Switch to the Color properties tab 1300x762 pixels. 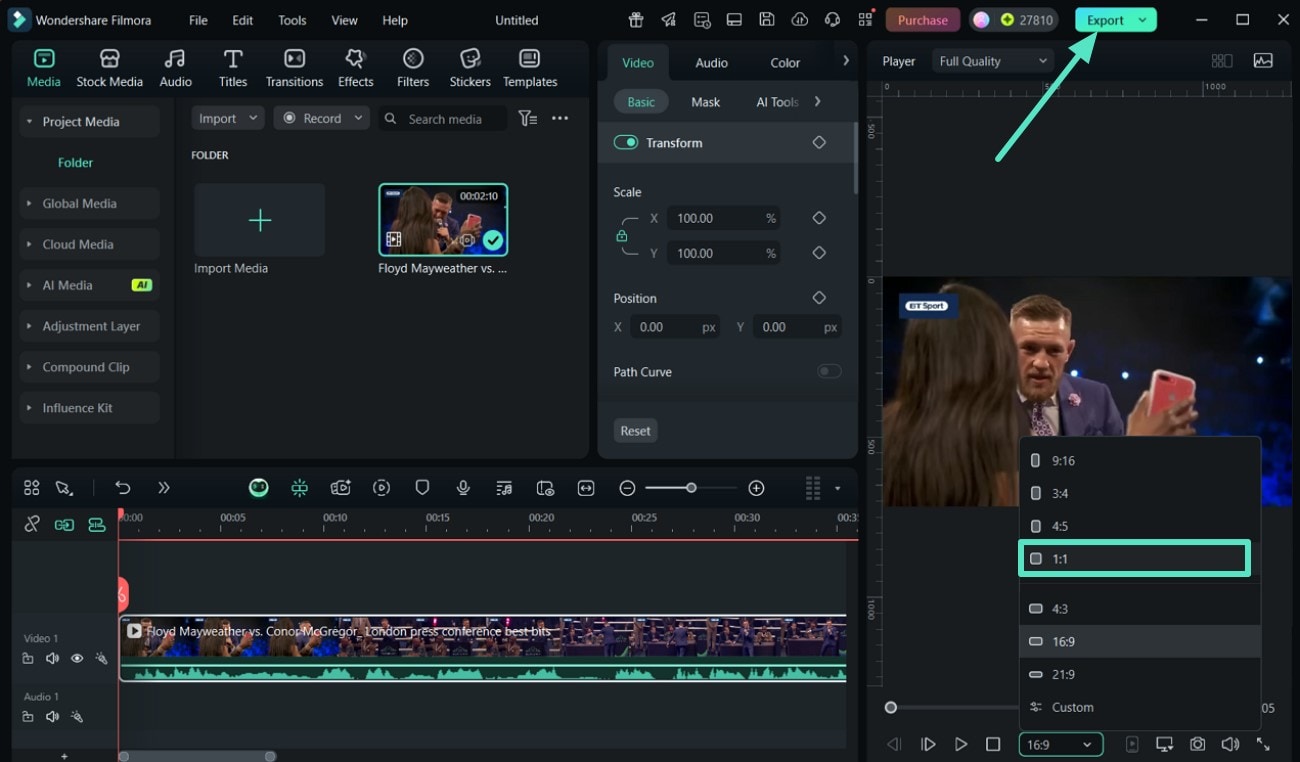[785, 62]
